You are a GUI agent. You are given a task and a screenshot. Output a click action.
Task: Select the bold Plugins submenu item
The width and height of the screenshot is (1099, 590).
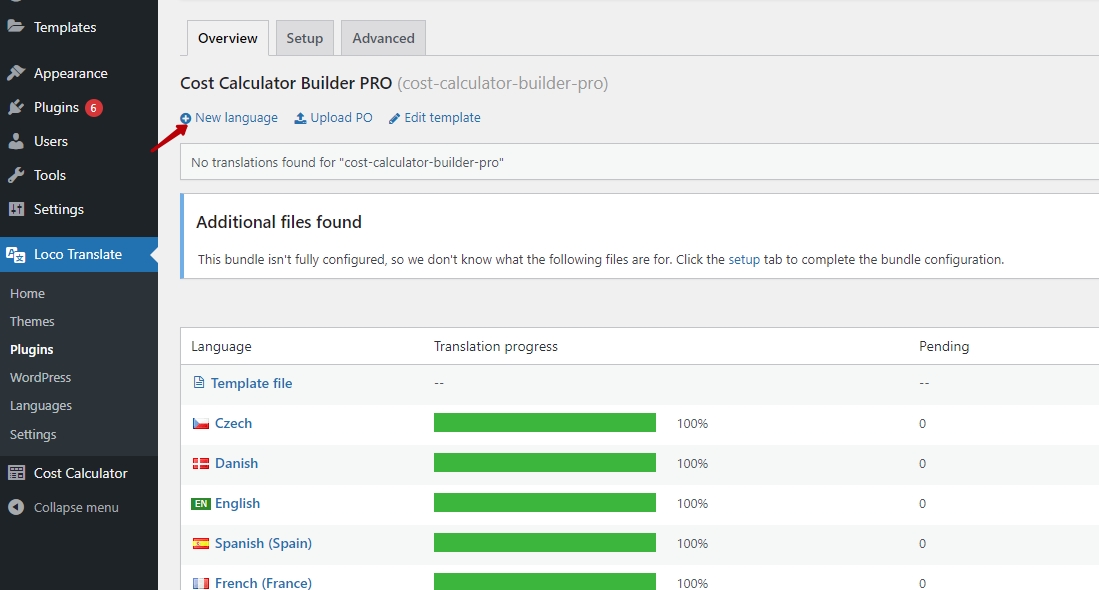(32, 350)
